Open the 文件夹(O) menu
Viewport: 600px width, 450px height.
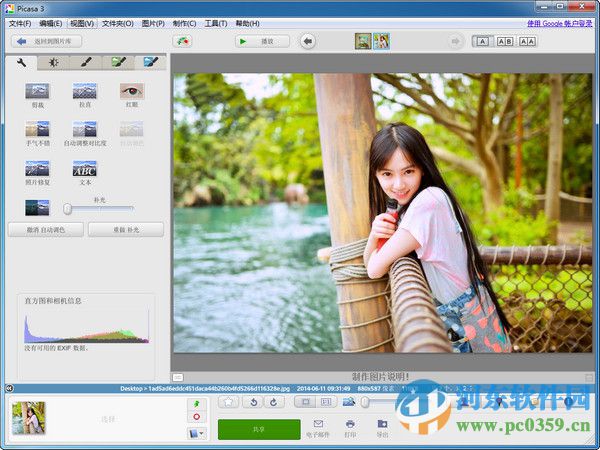[x=118, y=24]
